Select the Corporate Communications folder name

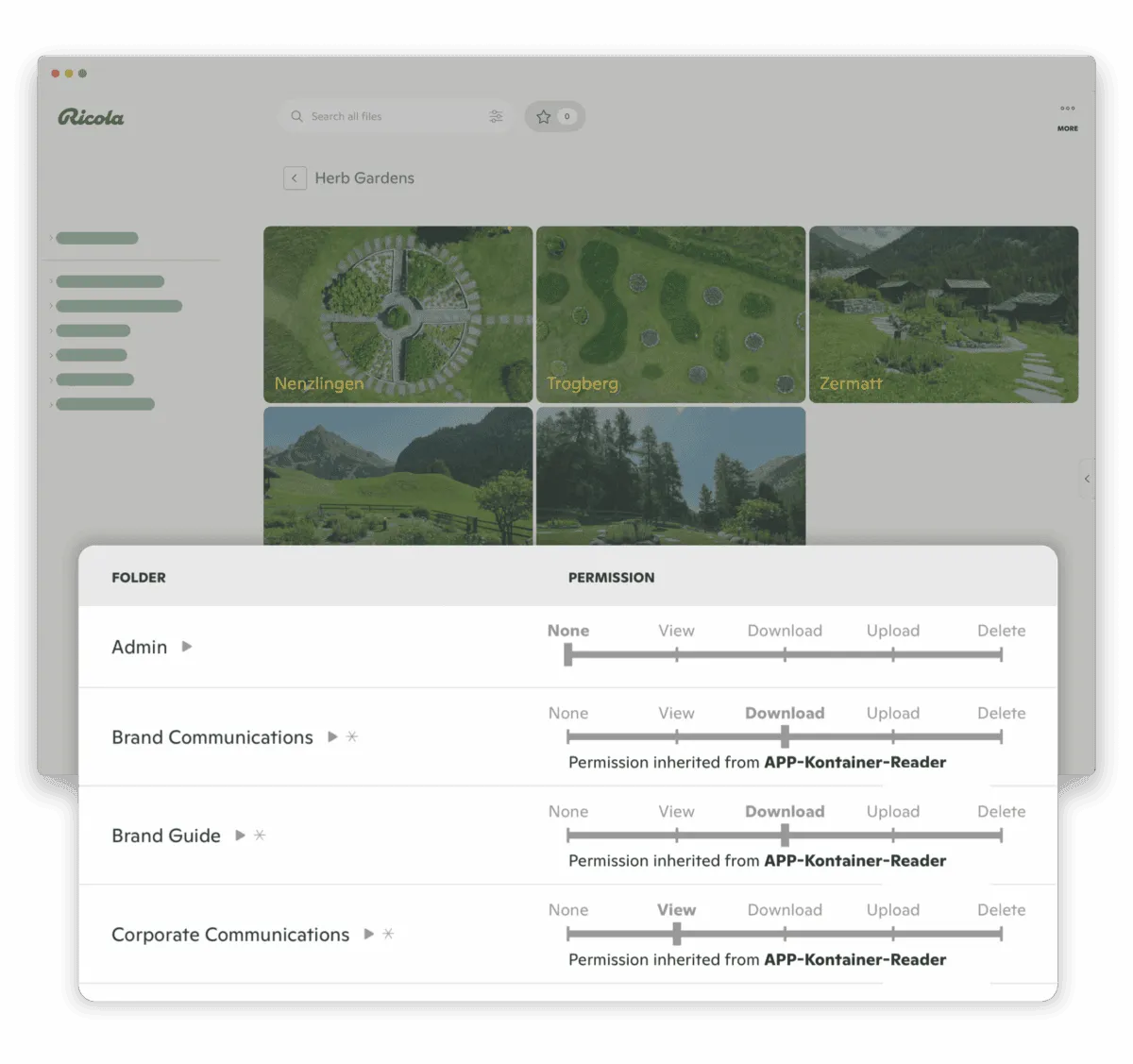(230, 935)
